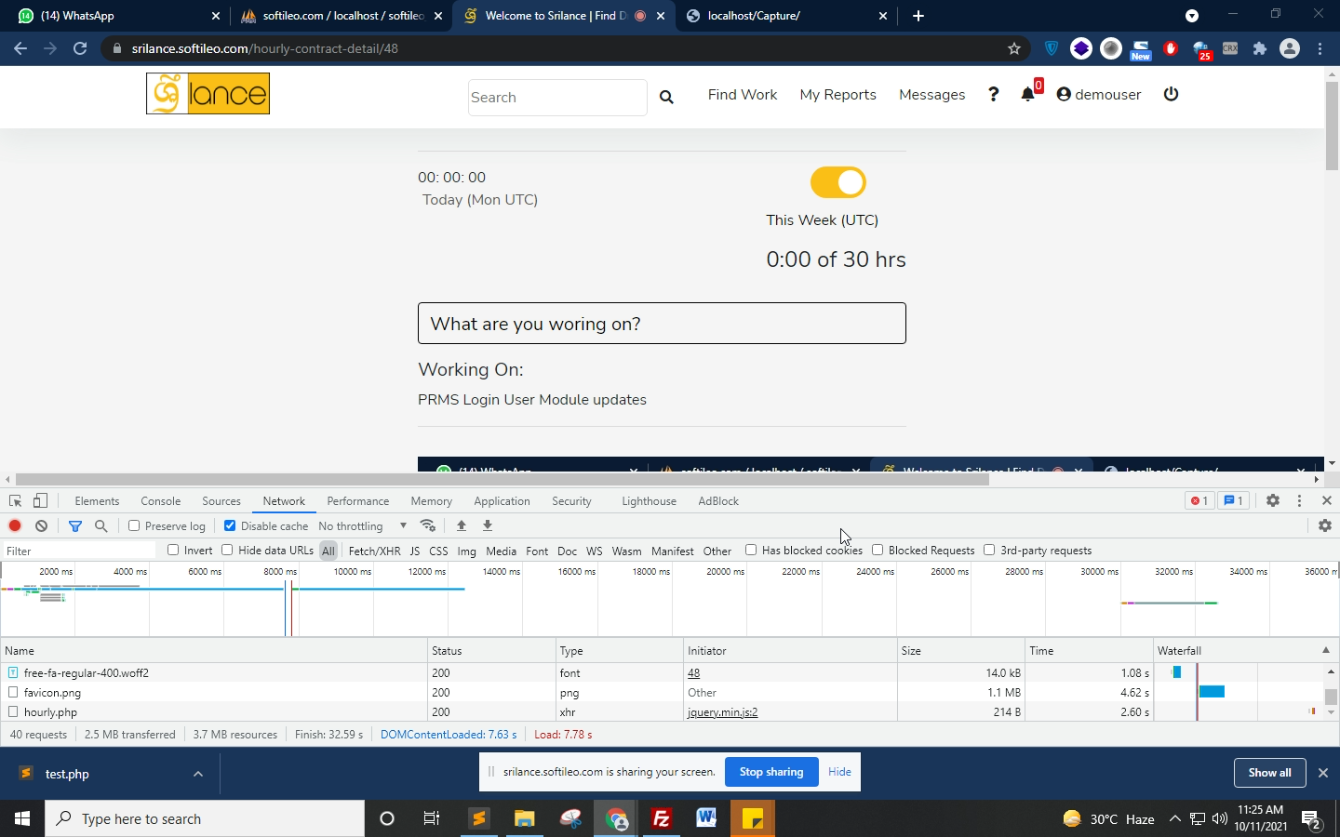
Task: Clear the network log
Action: (x=41, y=526)
